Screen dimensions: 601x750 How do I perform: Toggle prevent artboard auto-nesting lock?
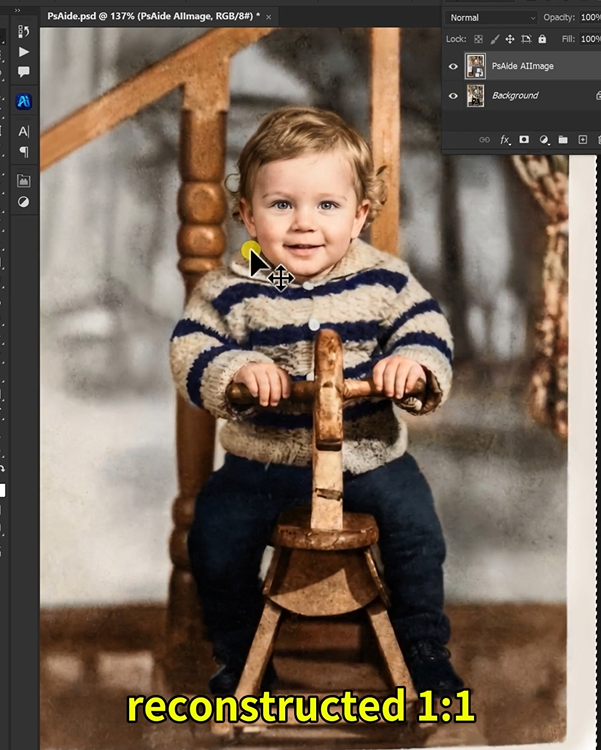click(x=526, y=39)
